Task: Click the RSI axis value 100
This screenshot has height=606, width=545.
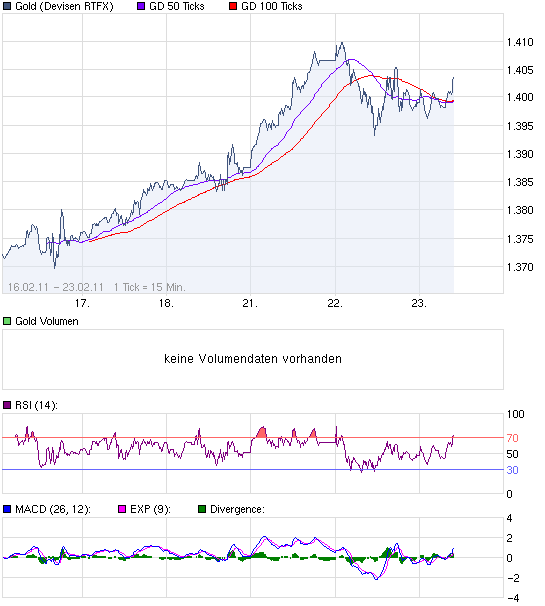Action: [x=516, y=414]
